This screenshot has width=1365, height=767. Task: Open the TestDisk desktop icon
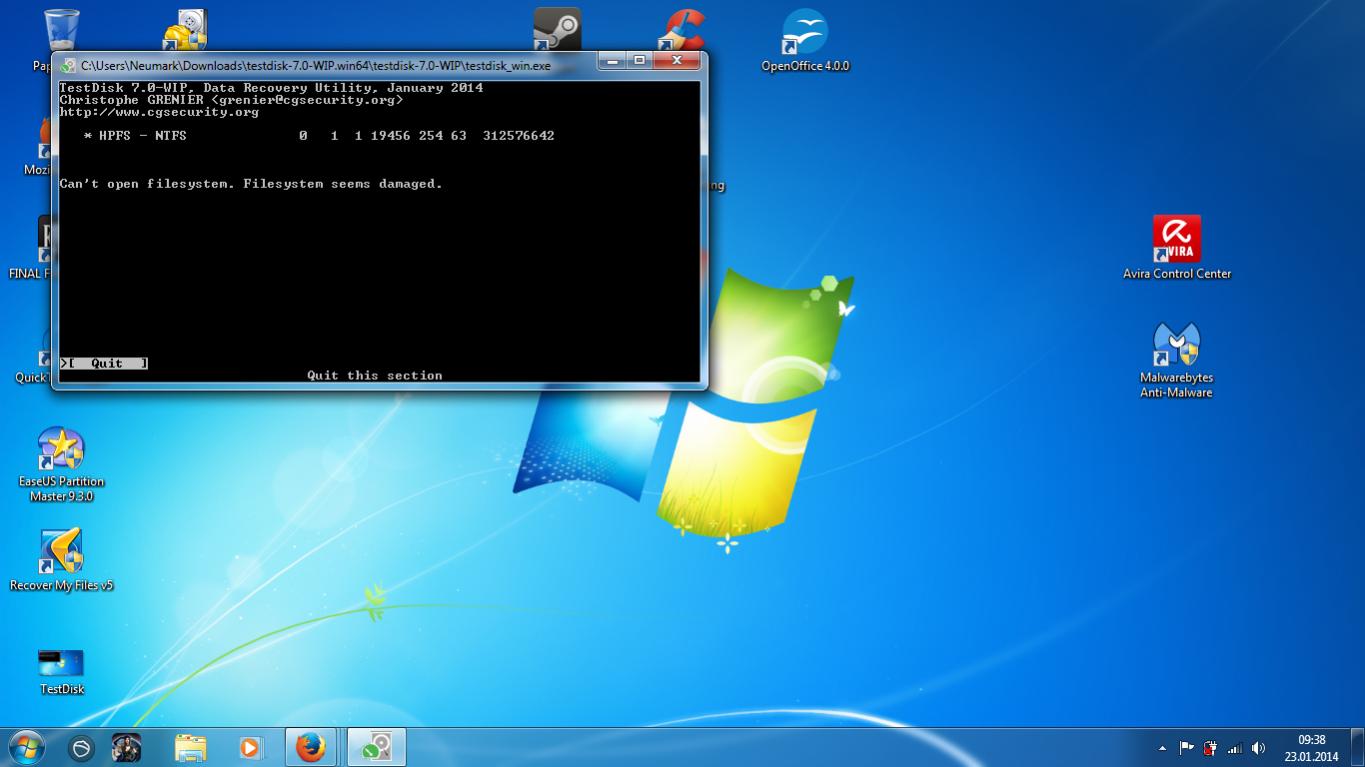click(61, 671)
